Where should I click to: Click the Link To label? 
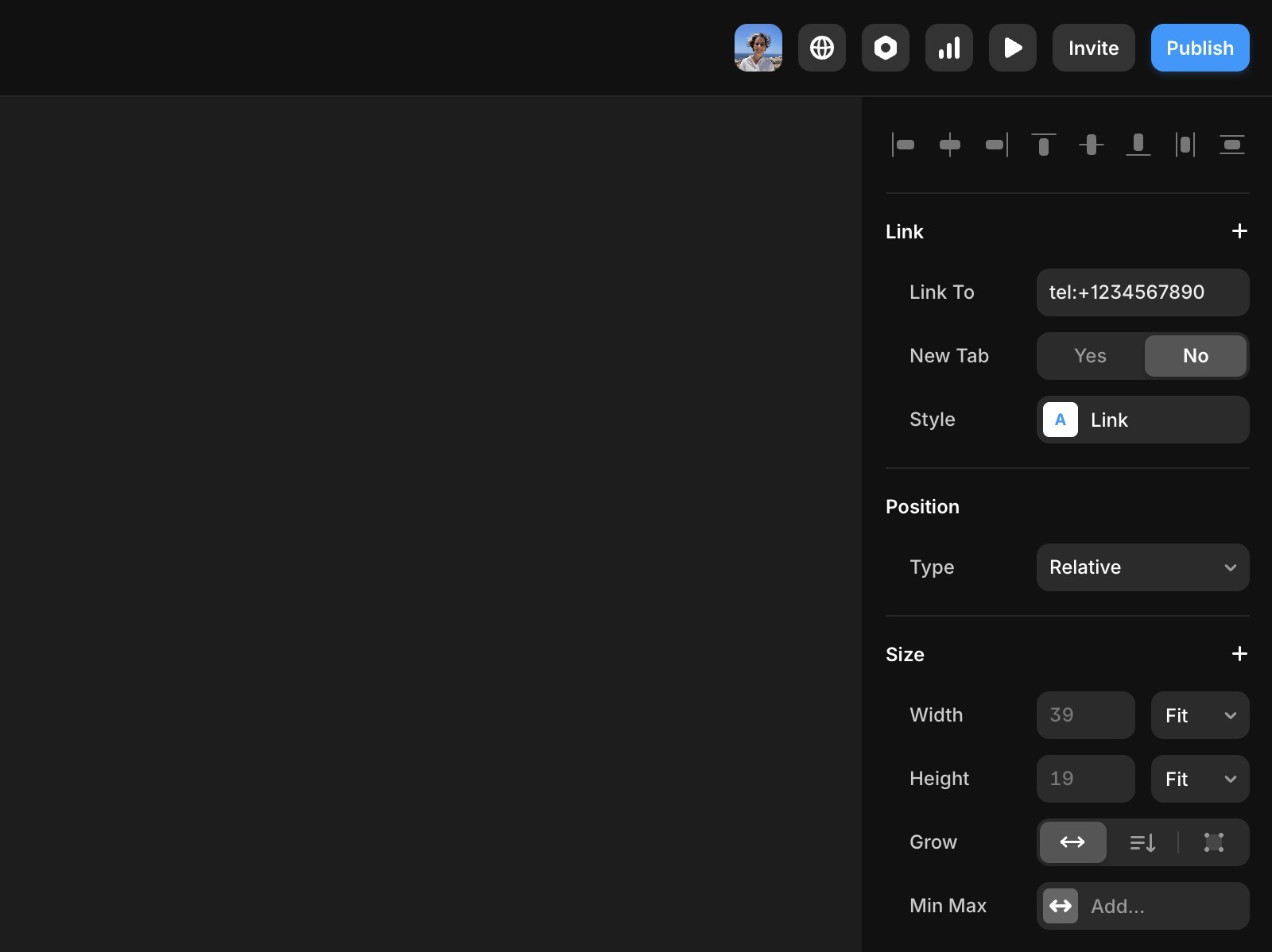941,292
